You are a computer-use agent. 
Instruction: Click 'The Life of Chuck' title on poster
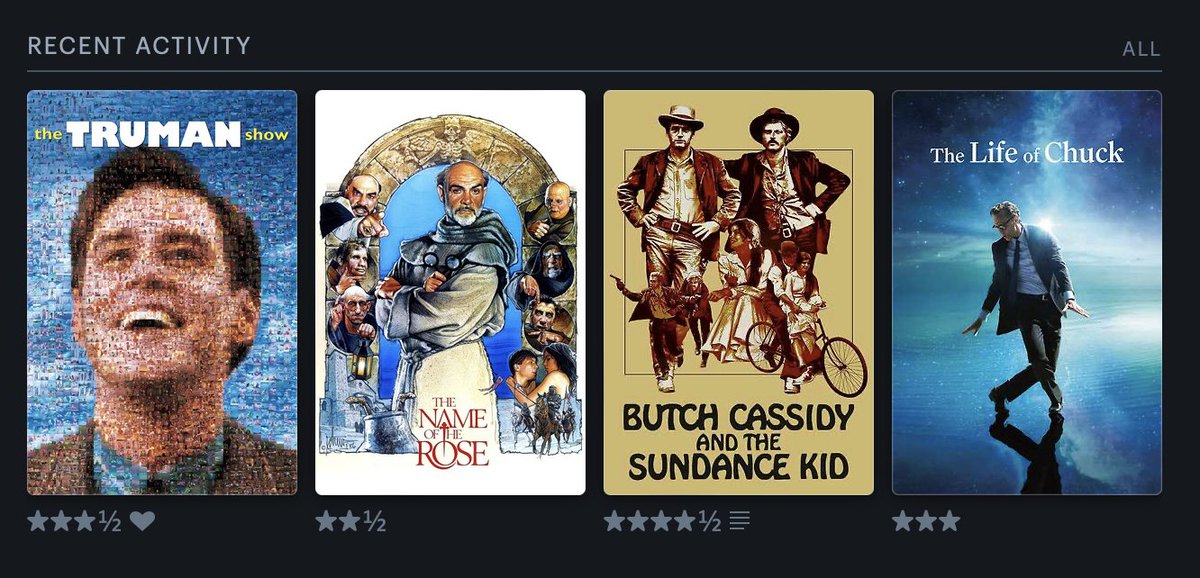[x=1027, y=154]
